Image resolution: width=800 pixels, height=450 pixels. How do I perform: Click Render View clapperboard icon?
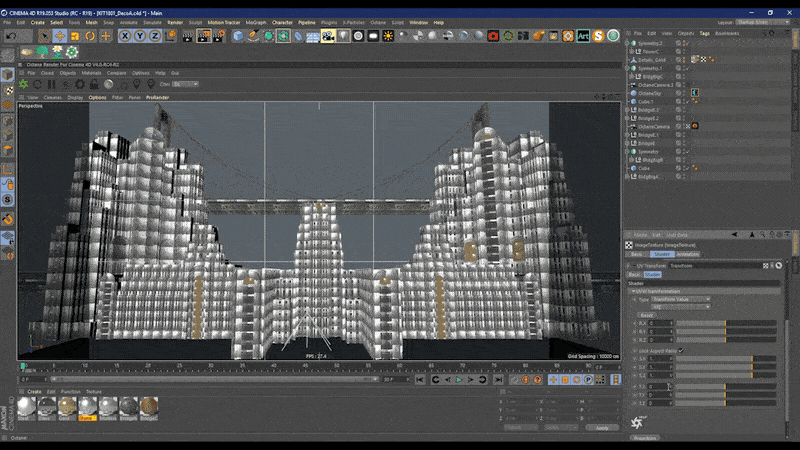click(188, 36)
